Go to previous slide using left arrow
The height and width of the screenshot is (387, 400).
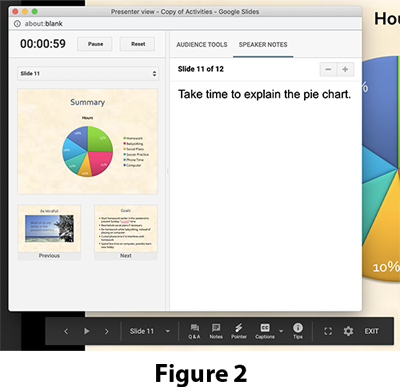click(x=66, y=331)
